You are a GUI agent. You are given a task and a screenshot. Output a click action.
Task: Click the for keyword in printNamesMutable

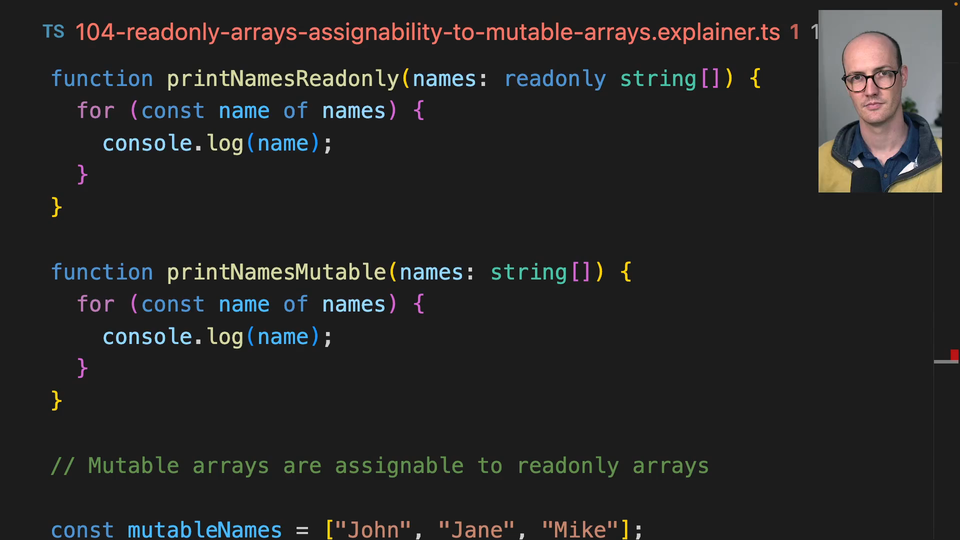point(96,304)
